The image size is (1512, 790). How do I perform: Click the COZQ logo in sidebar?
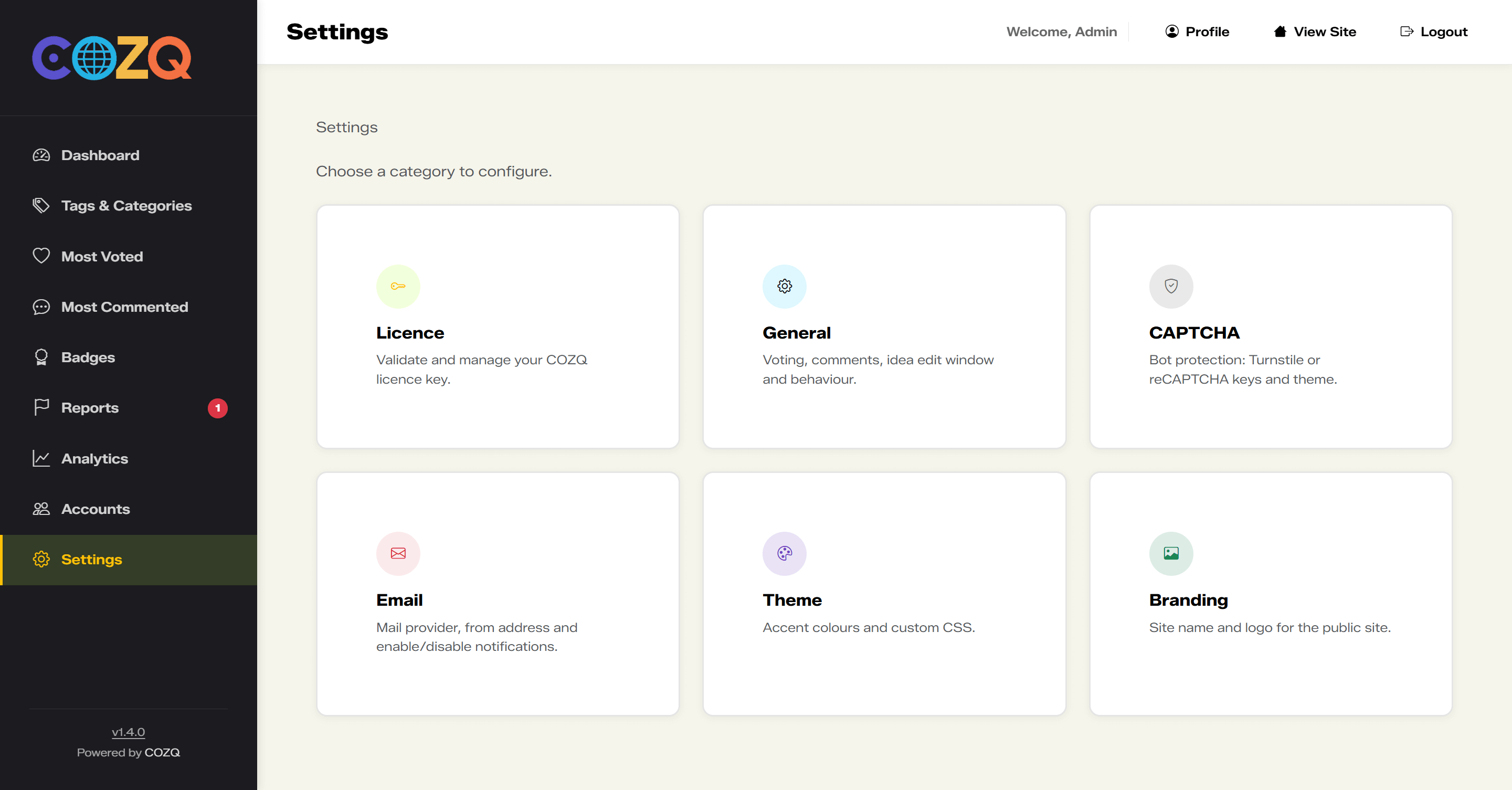tap(111, 58)
